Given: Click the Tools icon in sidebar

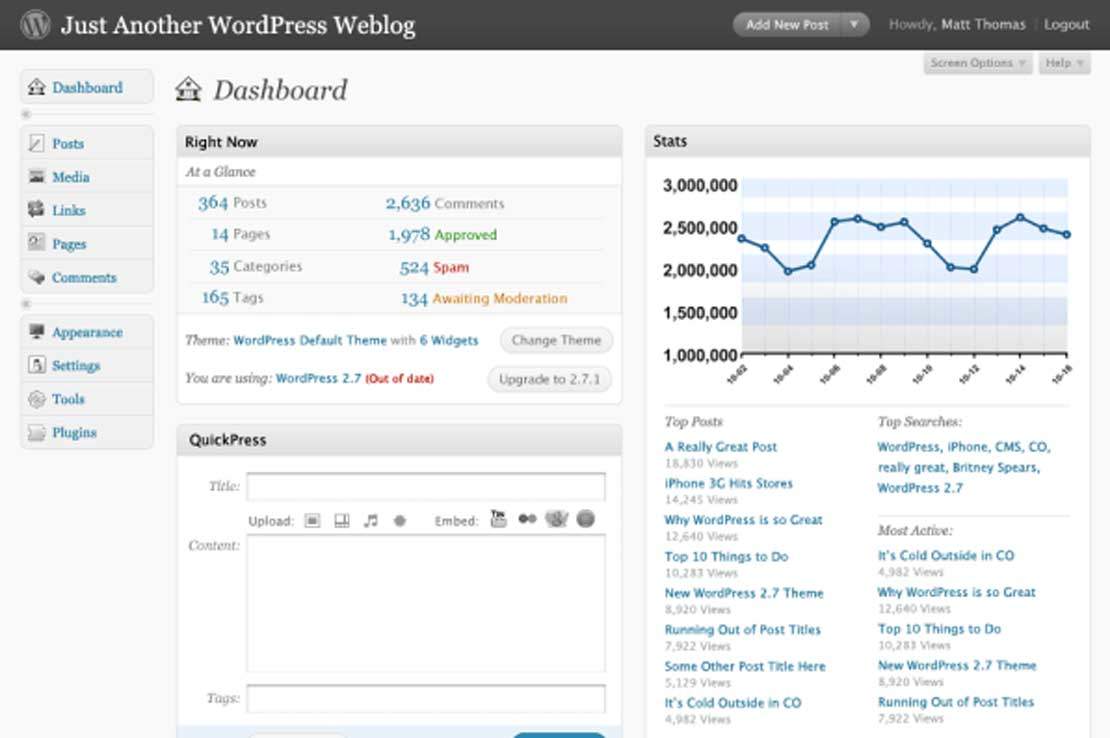Looking at the screenshot, I should tap(36, 398).
